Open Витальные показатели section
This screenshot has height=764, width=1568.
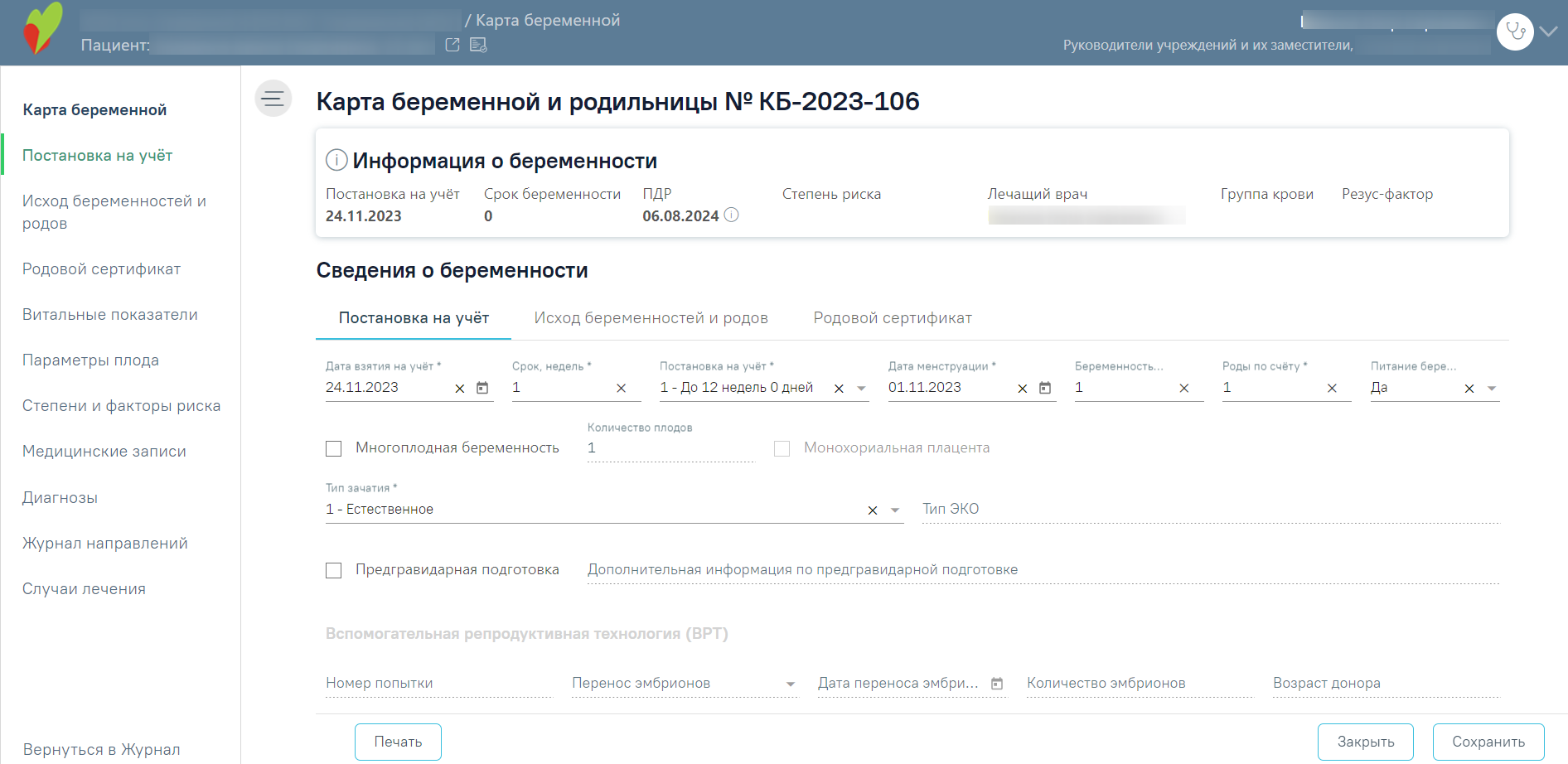(109, 314)
